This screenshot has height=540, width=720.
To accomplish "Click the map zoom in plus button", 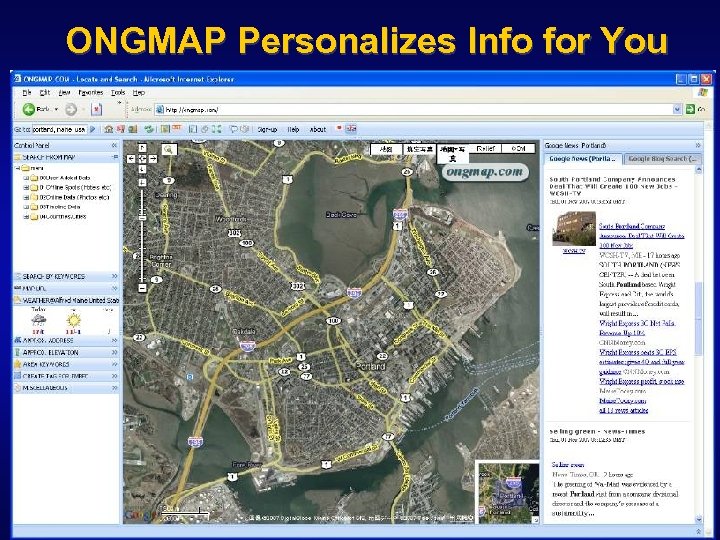I will (x=142, y=183).
